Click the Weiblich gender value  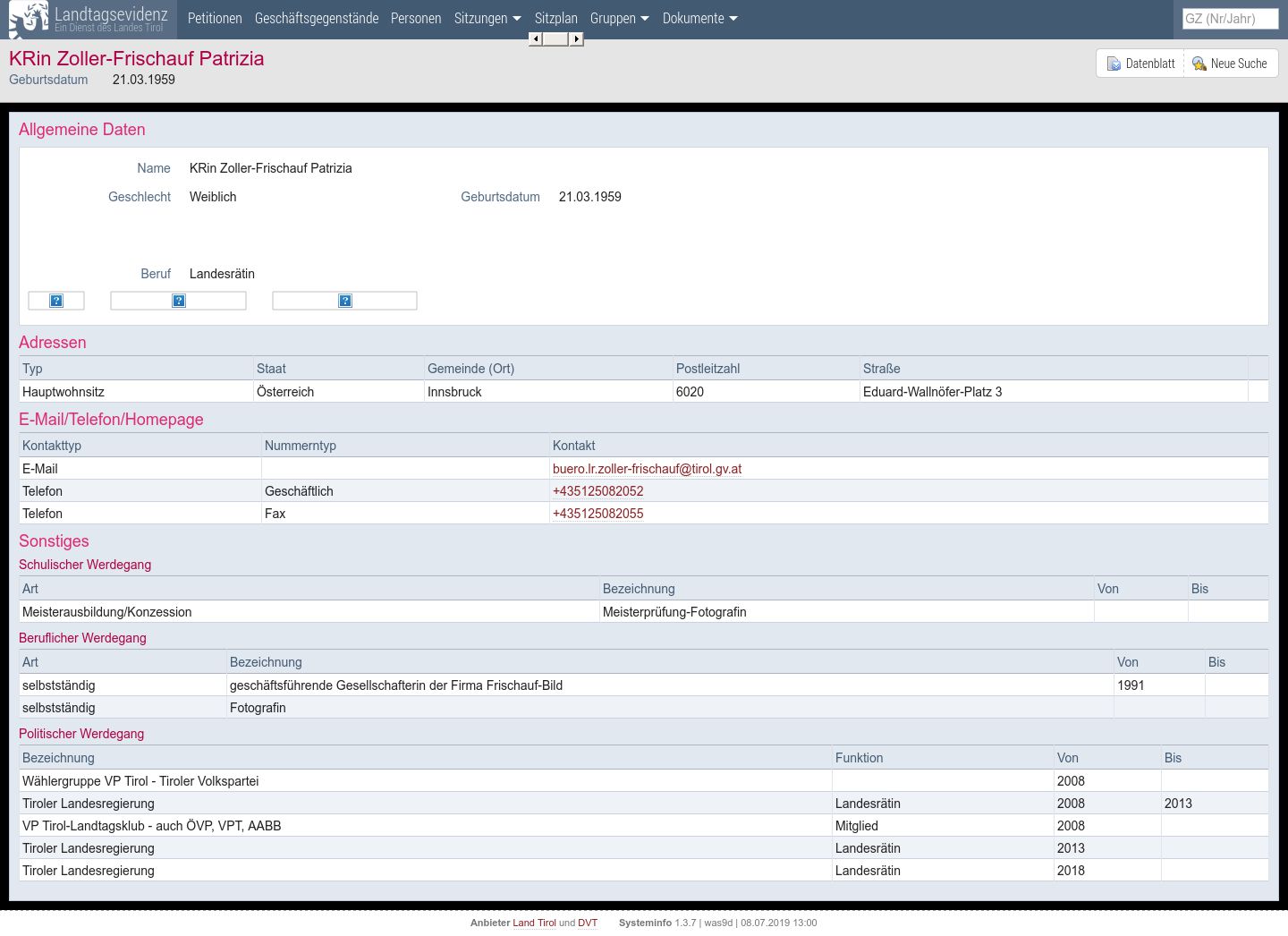tap(213, 197)
